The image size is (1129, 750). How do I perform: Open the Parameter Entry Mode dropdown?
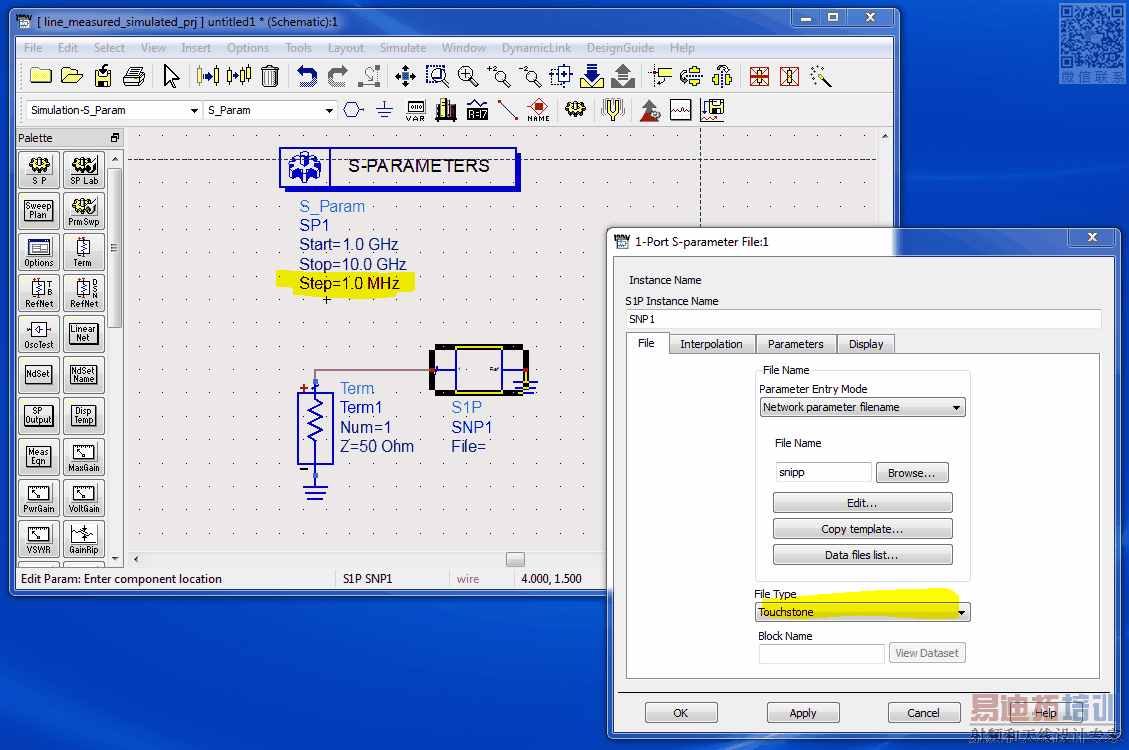862,407
